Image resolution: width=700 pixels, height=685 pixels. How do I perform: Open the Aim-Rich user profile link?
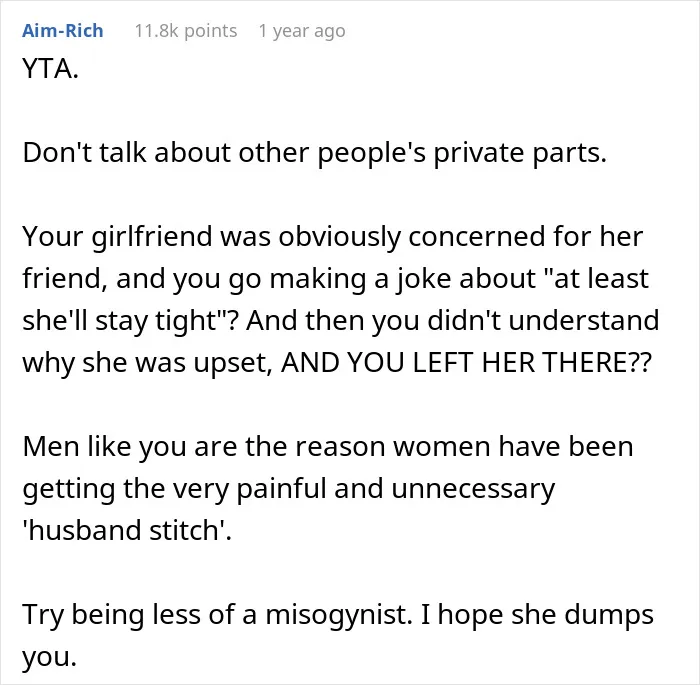point(62,31)
